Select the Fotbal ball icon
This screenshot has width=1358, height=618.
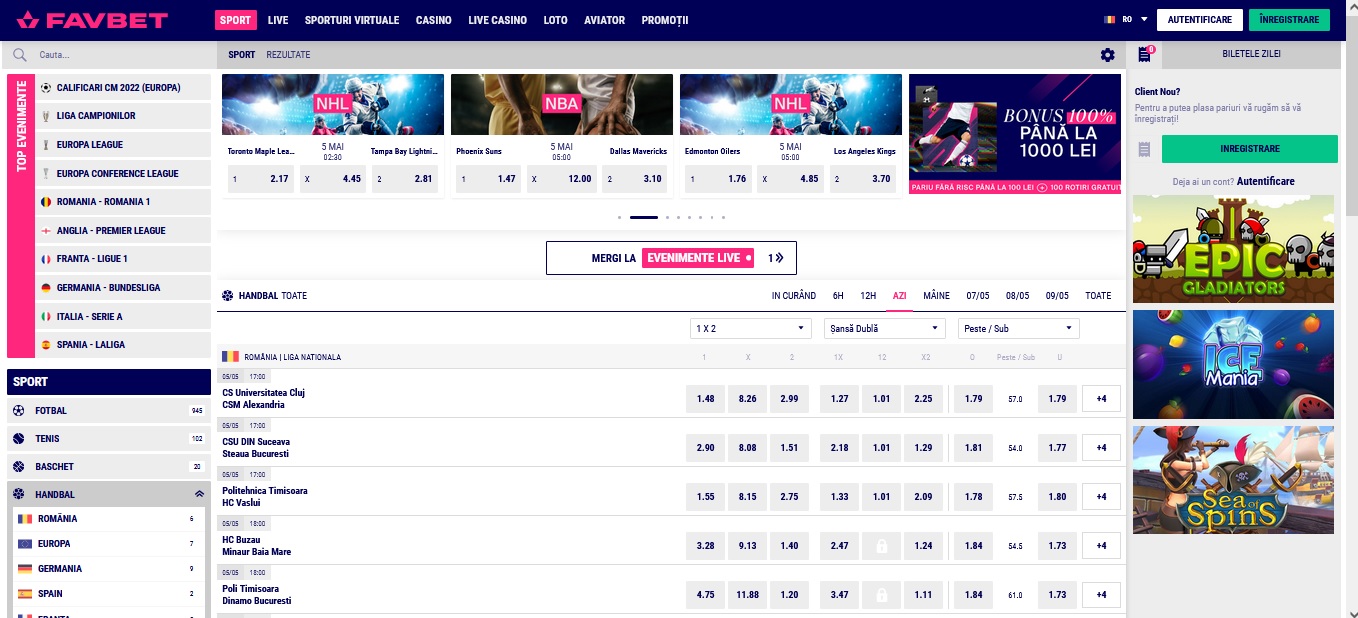click(x=19, y=410)
